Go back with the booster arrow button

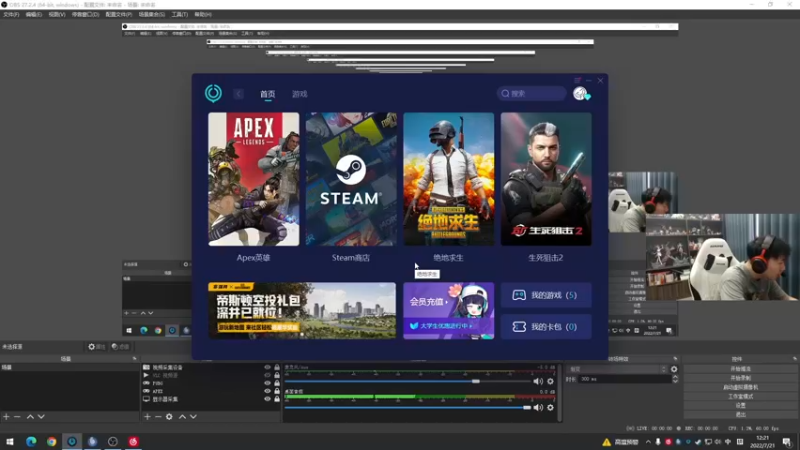pyautogui.click(x=238, y=94)
